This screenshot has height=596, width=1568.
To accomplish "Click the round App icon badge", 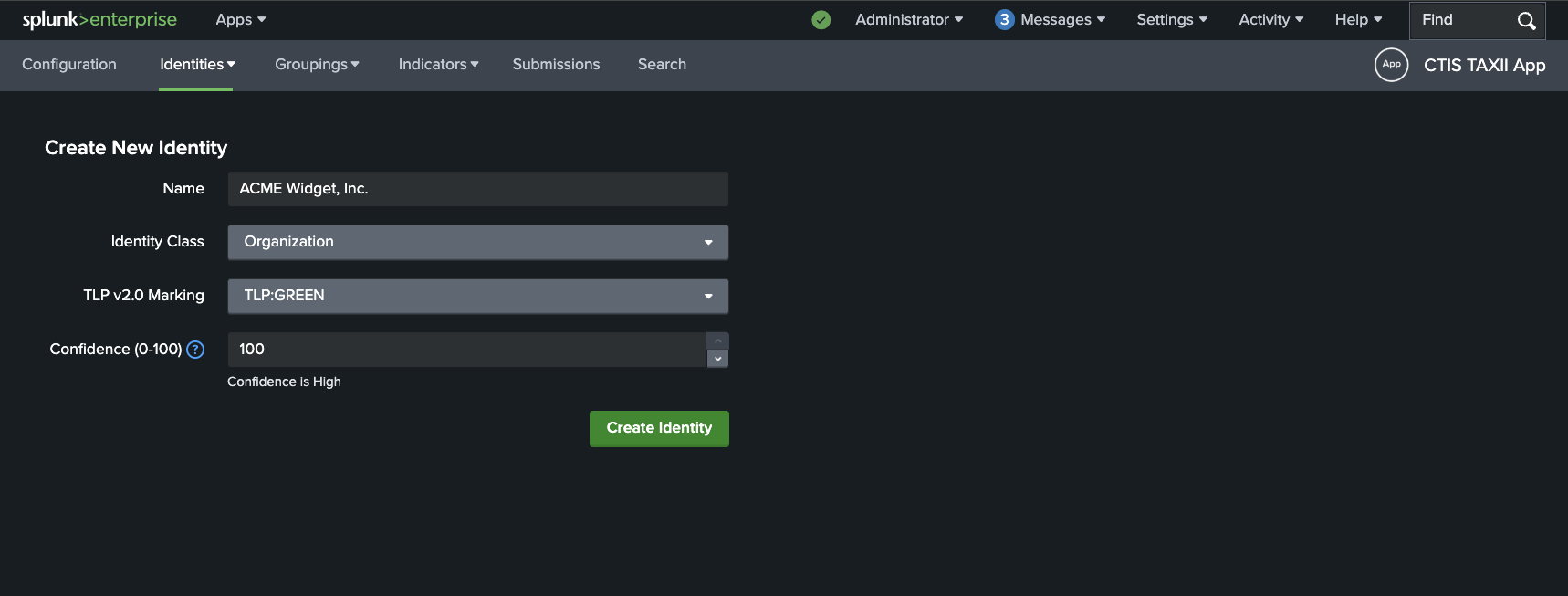I will click(x=1391, y=65).
